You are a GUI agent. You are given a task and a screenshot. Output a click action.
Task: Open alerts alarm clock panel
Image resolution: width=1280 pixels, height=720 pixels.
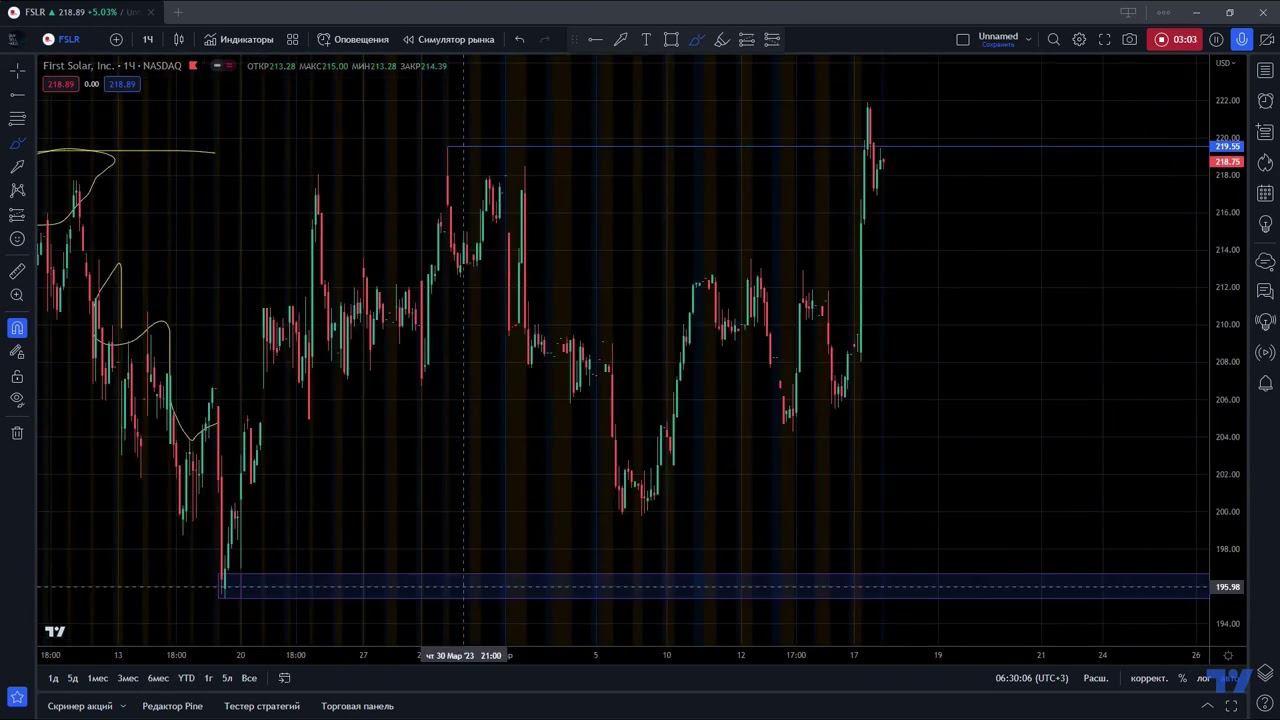click(x=1265, y=101)
